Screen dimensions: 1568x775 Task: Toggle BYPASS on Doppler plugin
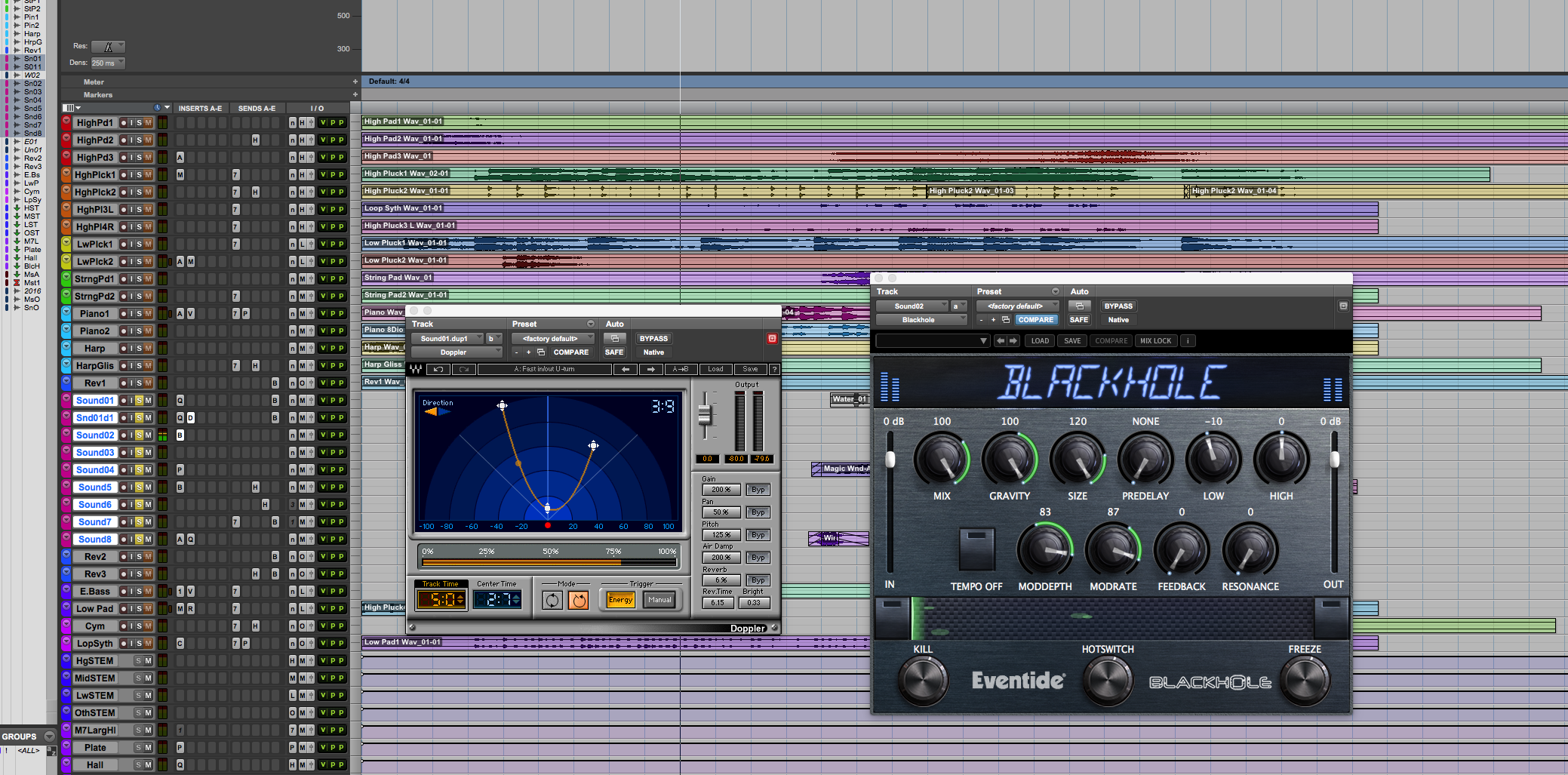click(653, 339)
